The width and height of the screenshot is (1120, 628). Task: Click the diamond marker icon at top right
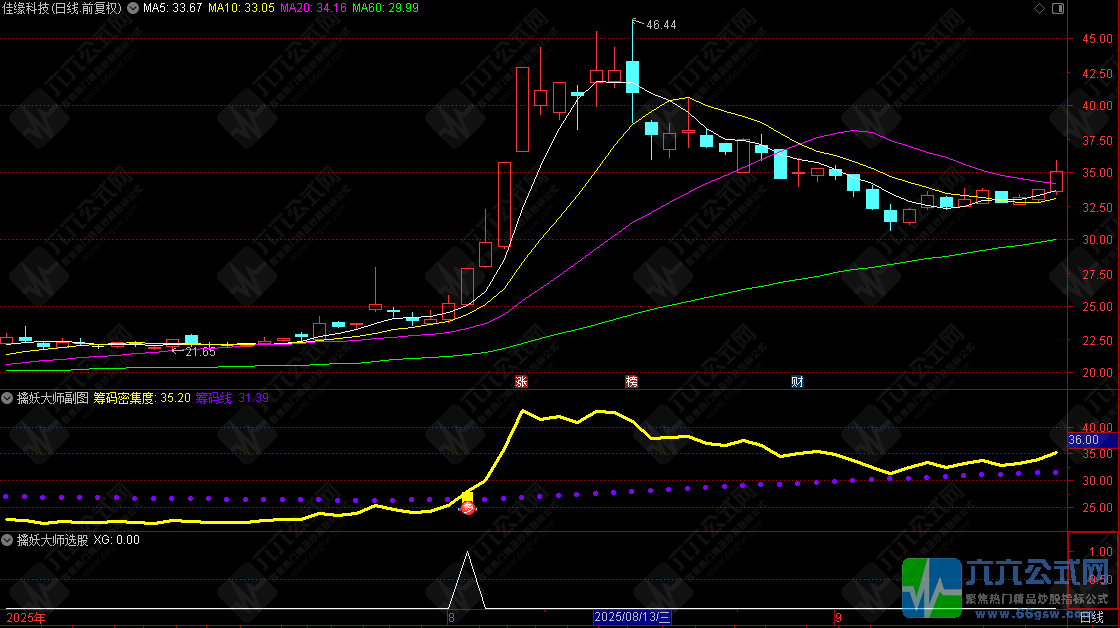pos(1039,9)
